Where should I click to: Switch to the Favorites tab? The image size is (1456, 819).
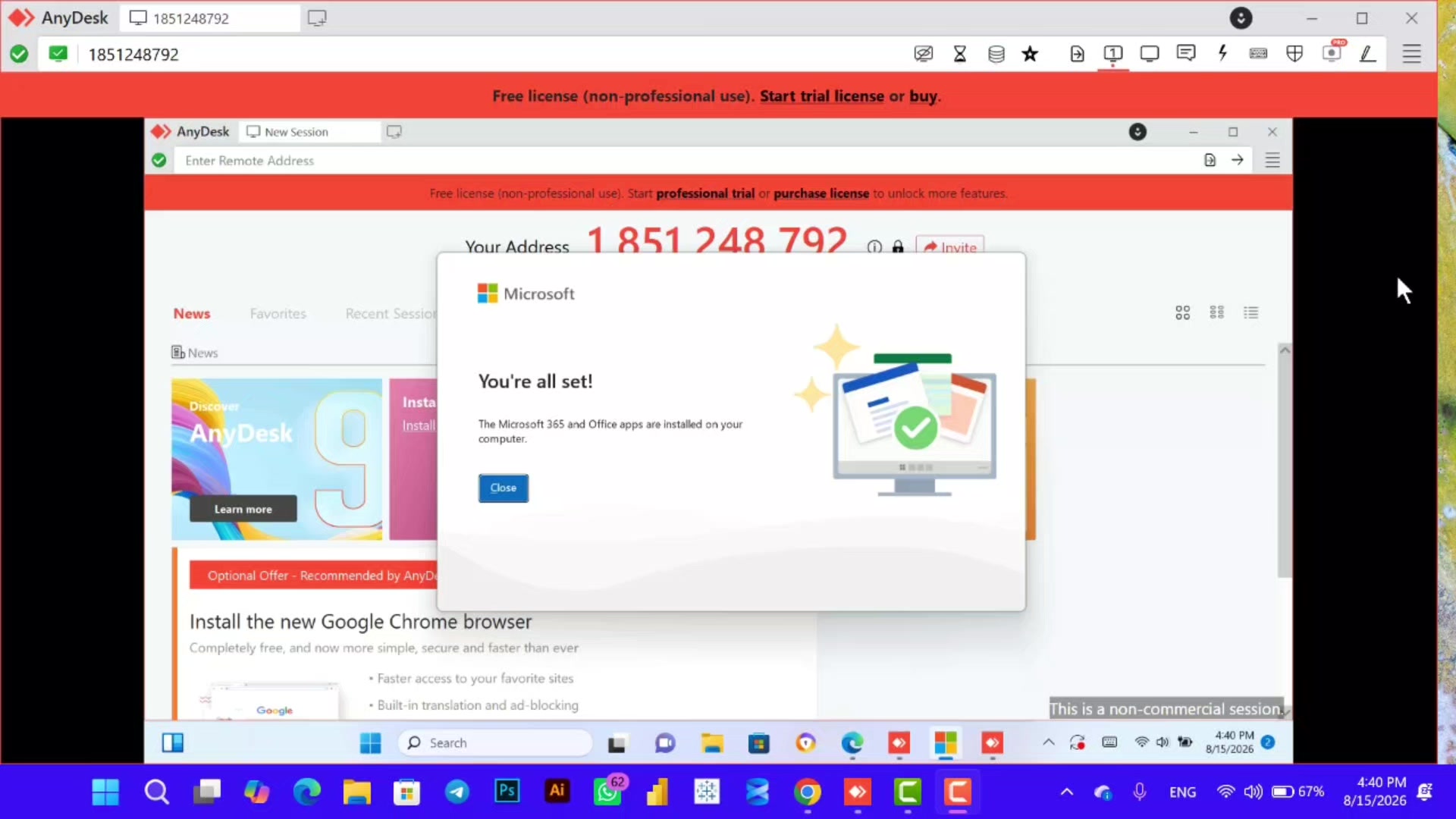point(278,314)
